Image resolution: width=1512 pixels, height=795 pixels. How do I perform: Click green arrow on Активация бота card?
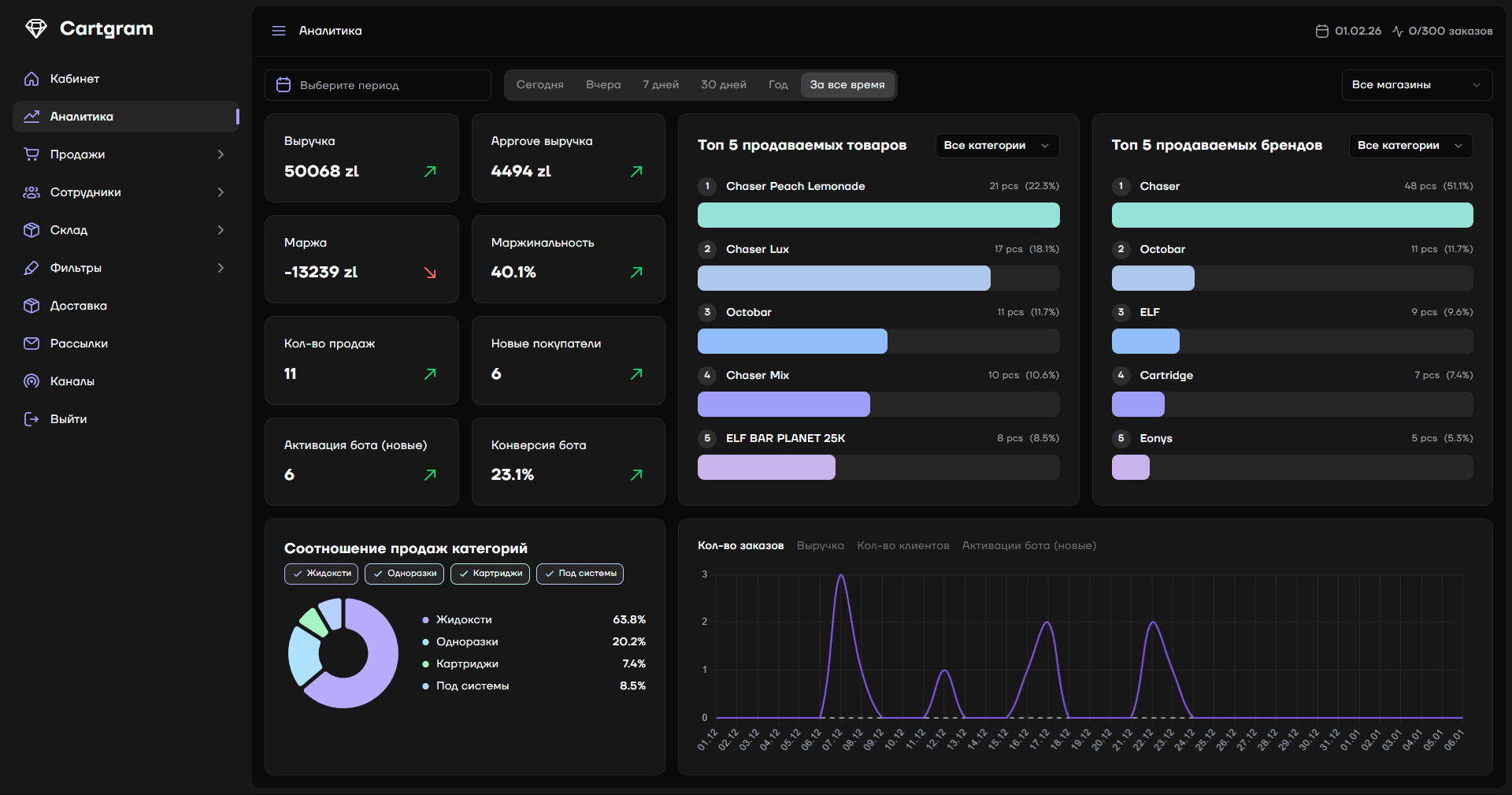click(430, 474)
